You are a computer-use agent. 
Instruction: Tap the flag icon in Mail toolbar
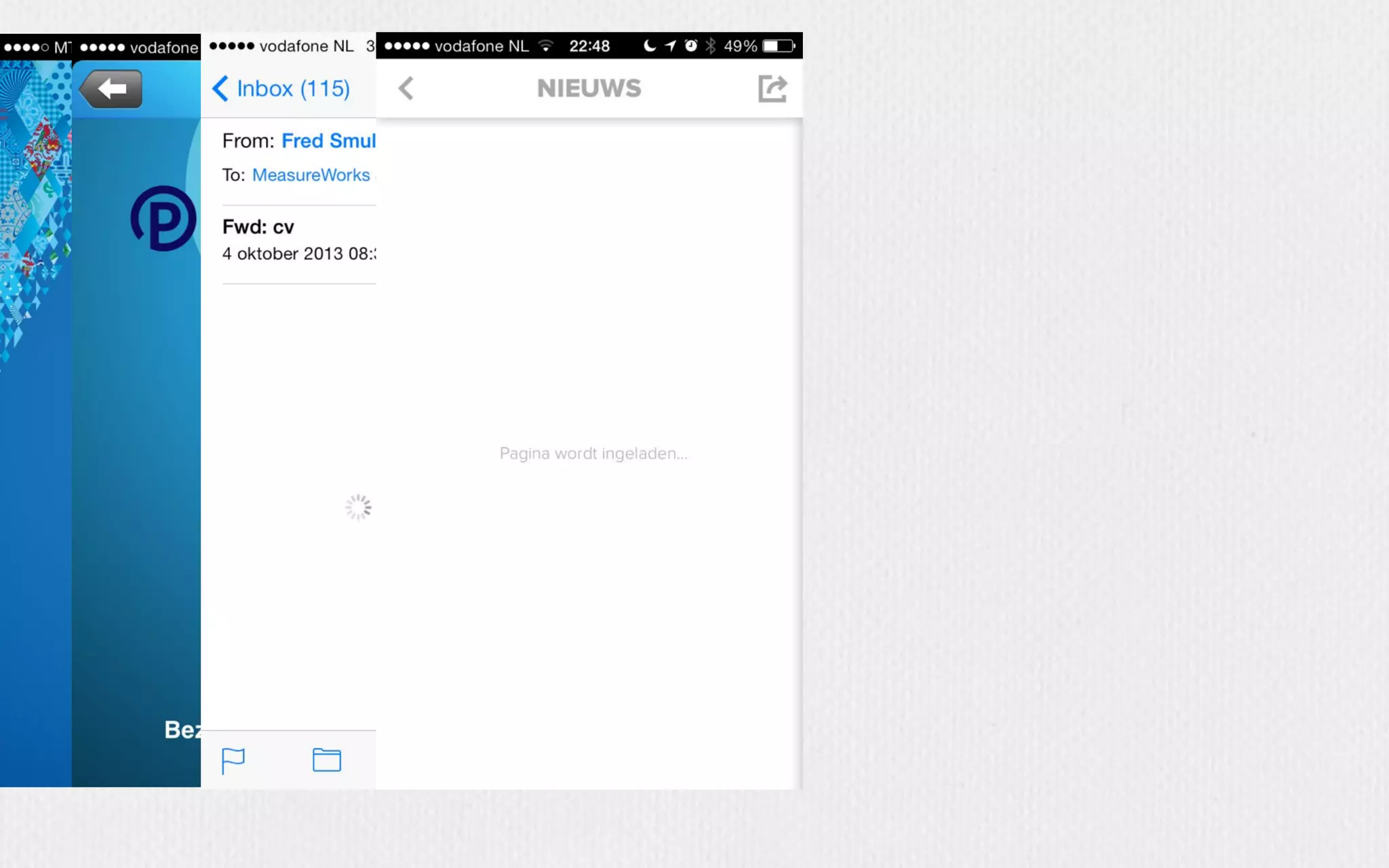click(233, 760)
